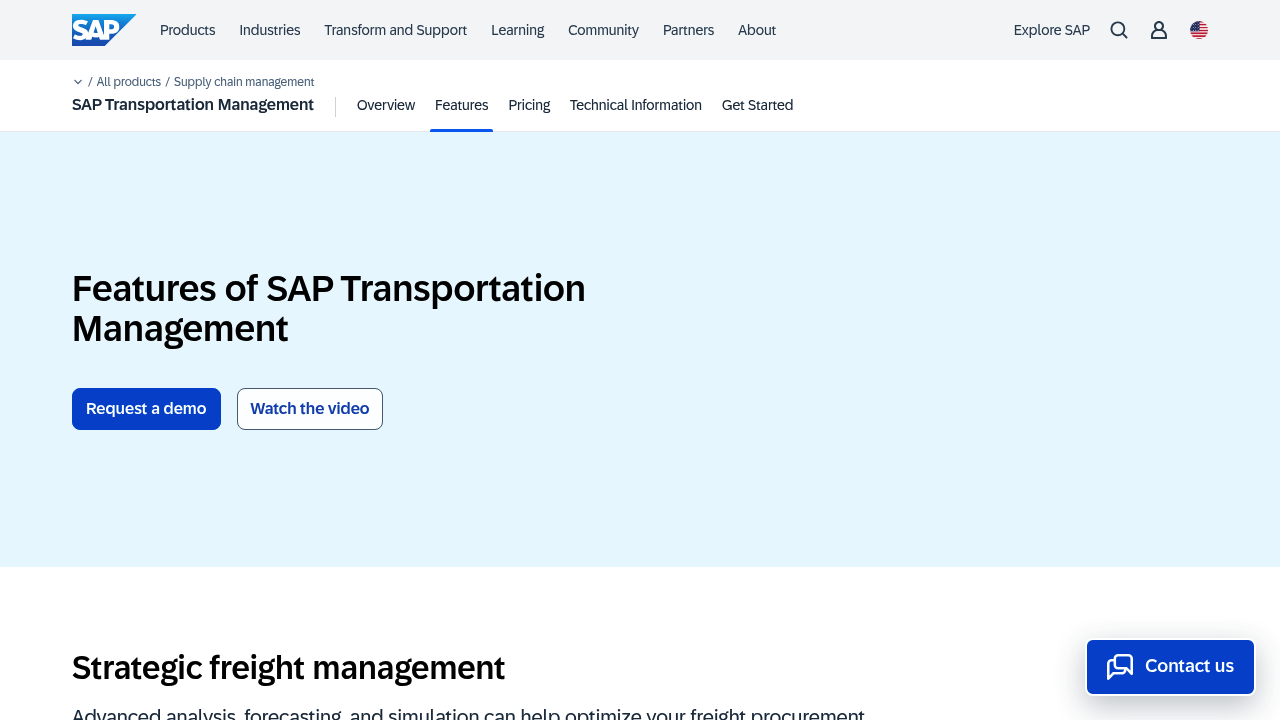Viewport: 1280px width, 720px height.
Task: Open the Products menu
Action: tap(188, 30)
